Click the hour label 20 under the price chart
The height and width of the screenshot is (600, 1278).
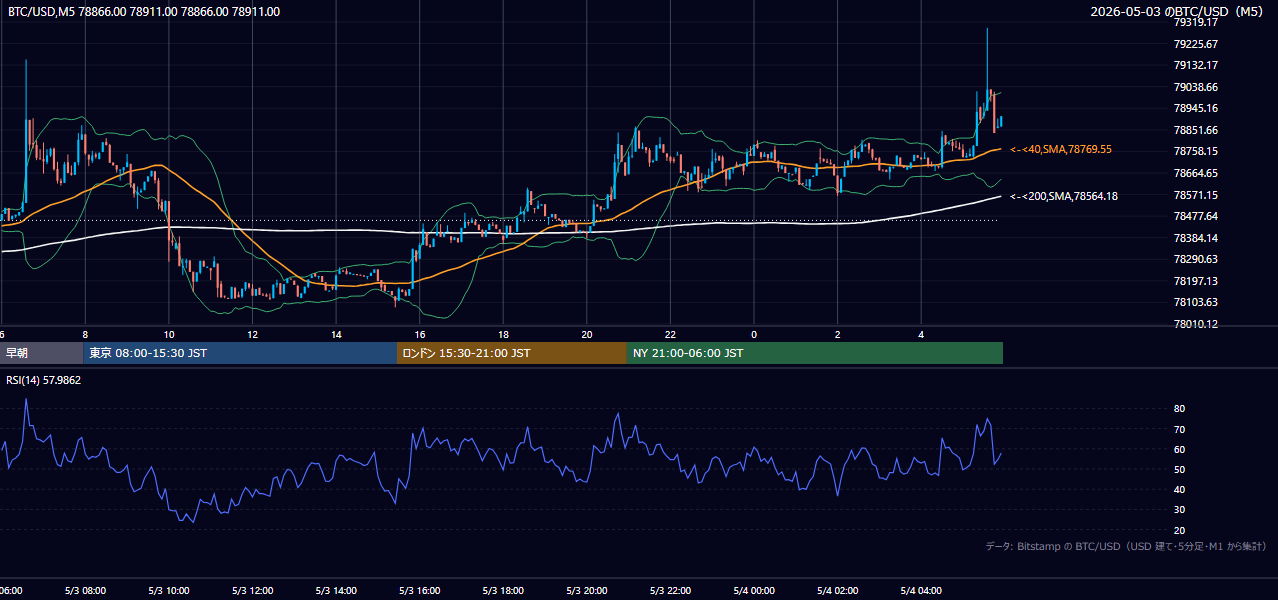(587, 334)
